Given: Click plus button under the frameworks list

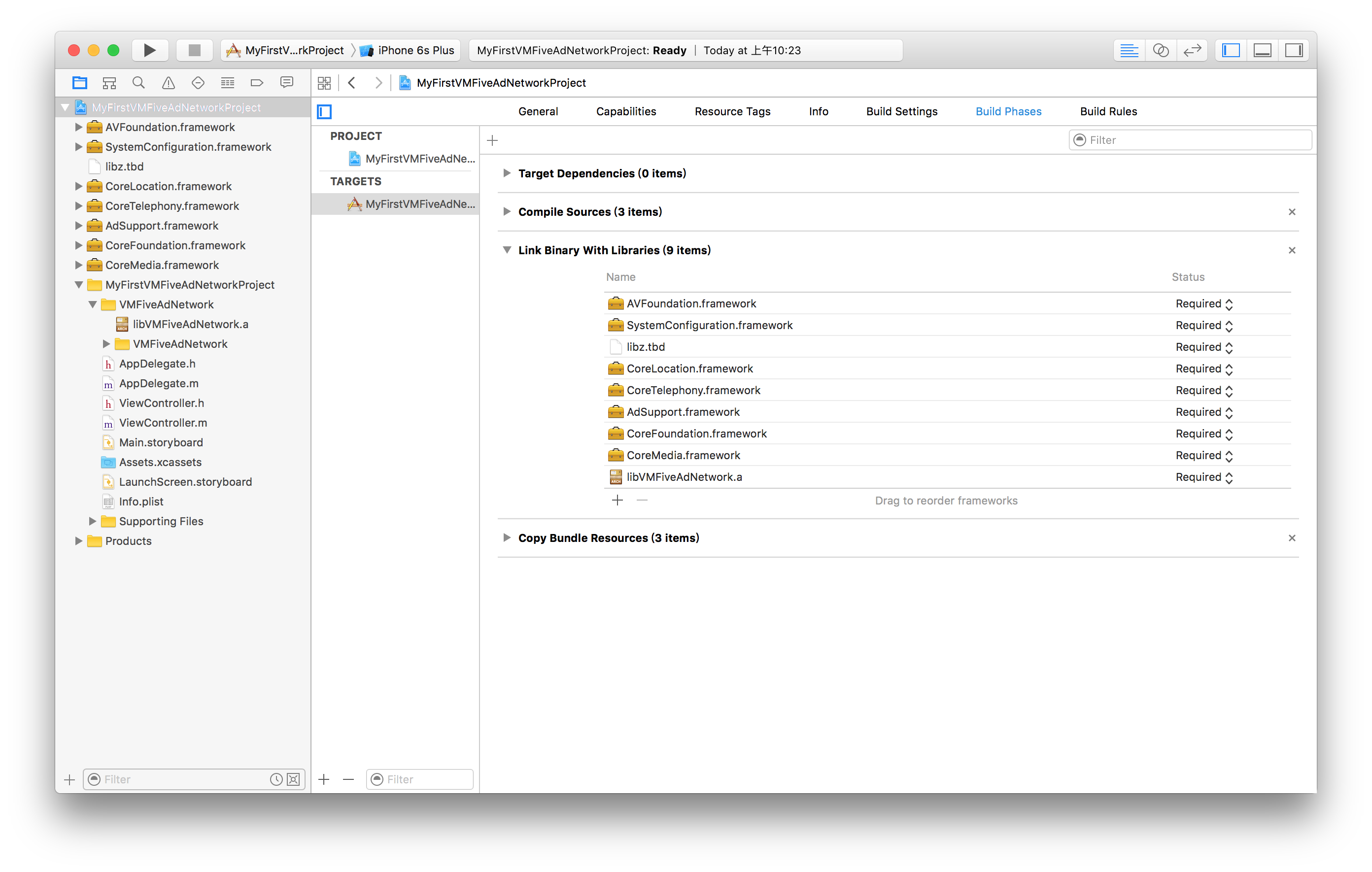Looking at the screenshot, I should (x=617, y=500).
